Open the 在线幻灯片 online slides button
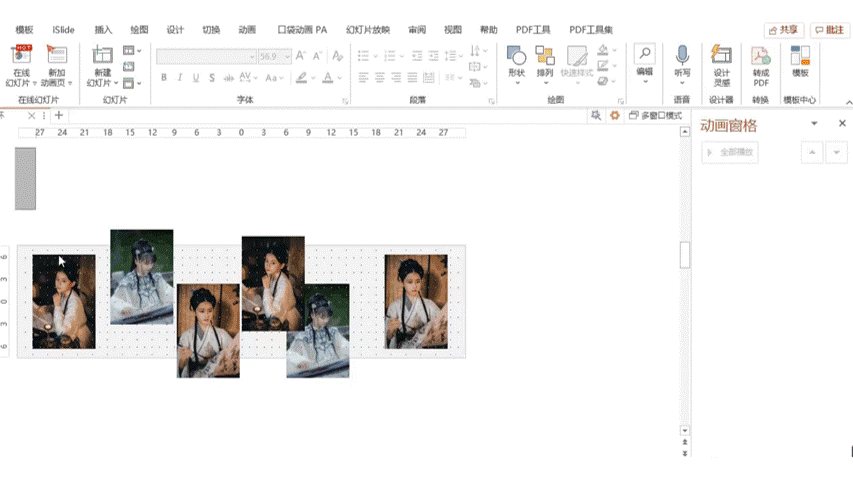Screen dimensions: 853x480 [x=21, y=66]
